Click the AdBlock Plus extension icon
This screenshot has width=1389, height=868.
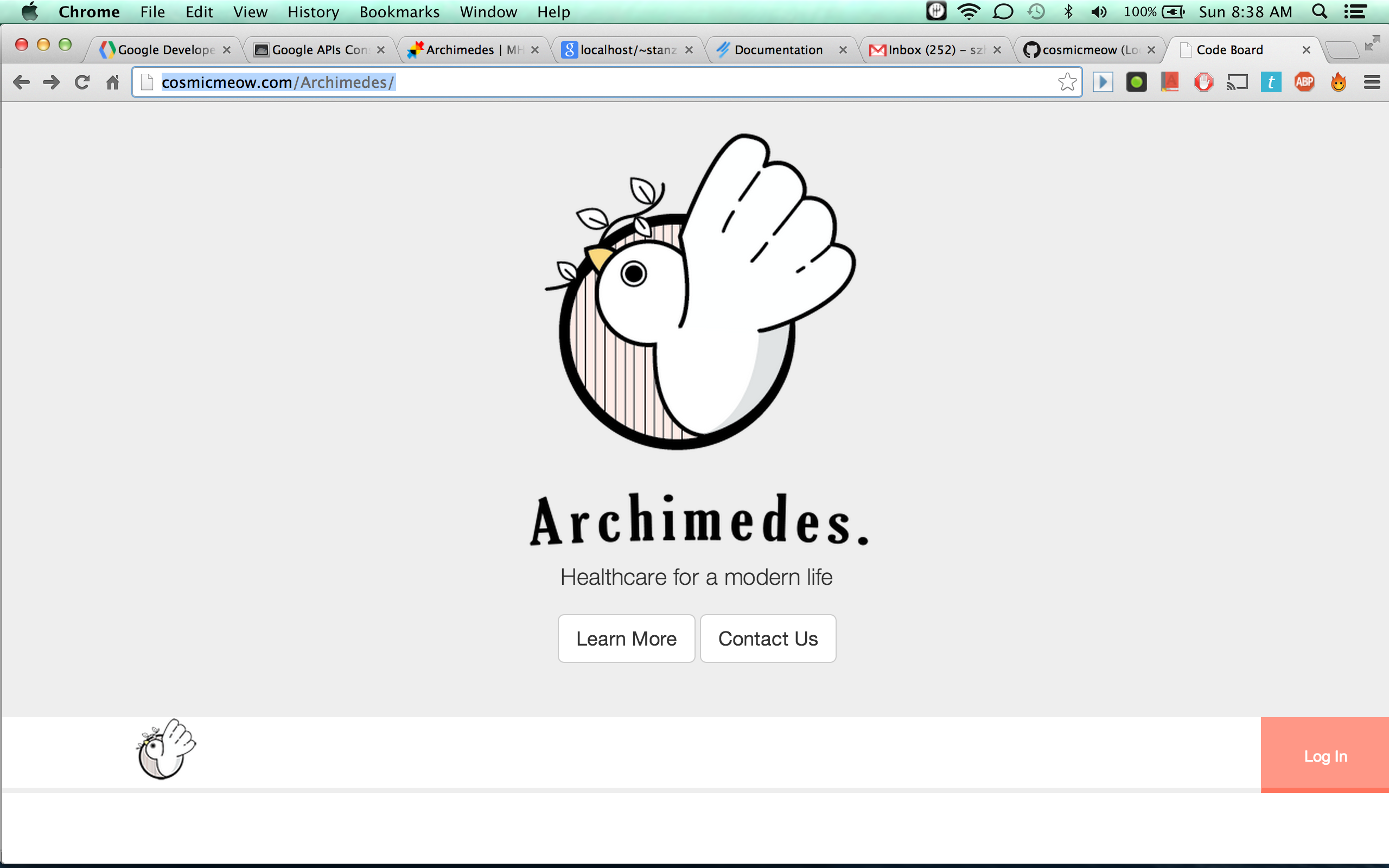point(1304,82)
